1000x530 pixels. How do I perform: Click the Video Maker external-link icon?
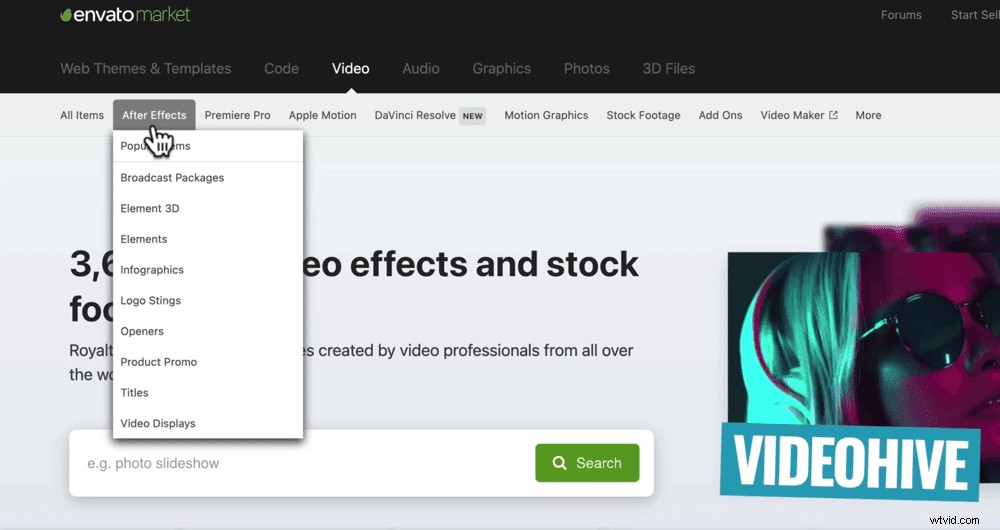click(833, 115)
